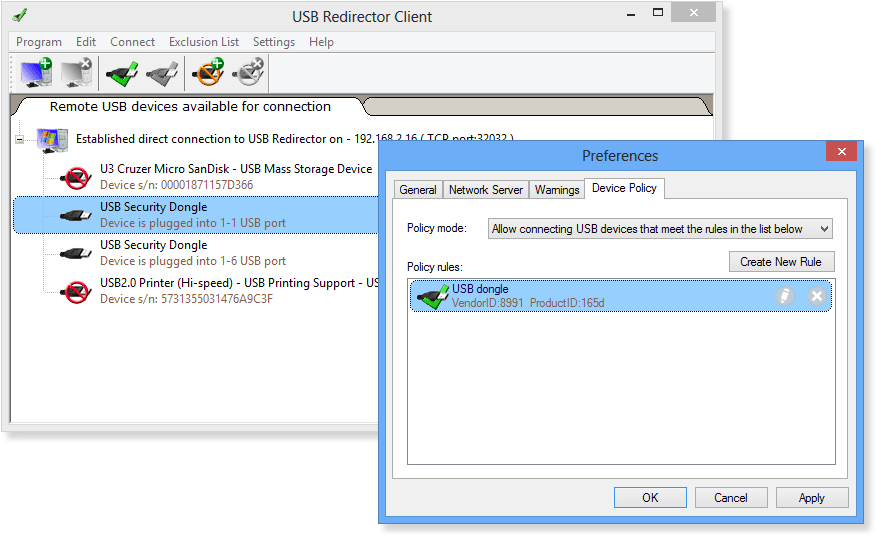The width and height of the screenshot is (888, 548).
Task: Select the inactive grey tab beside Remote USB devices
Action: (x=537, y=106)
